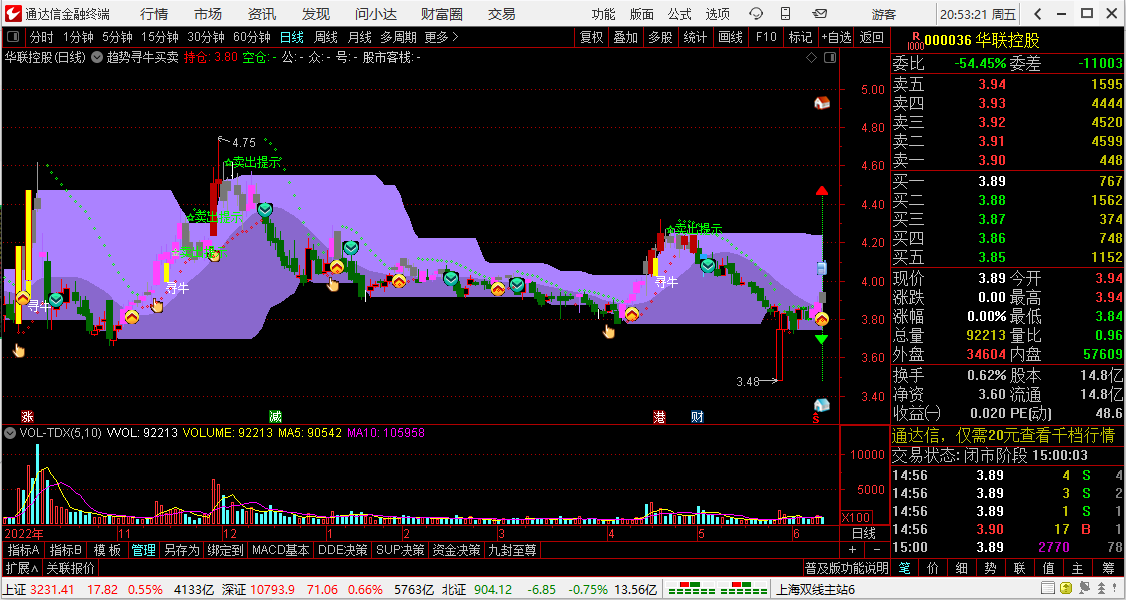The width and height of the screenshot is (1126, 600).
Task: Click 另存为 to save template
Action: click(181, 550)
